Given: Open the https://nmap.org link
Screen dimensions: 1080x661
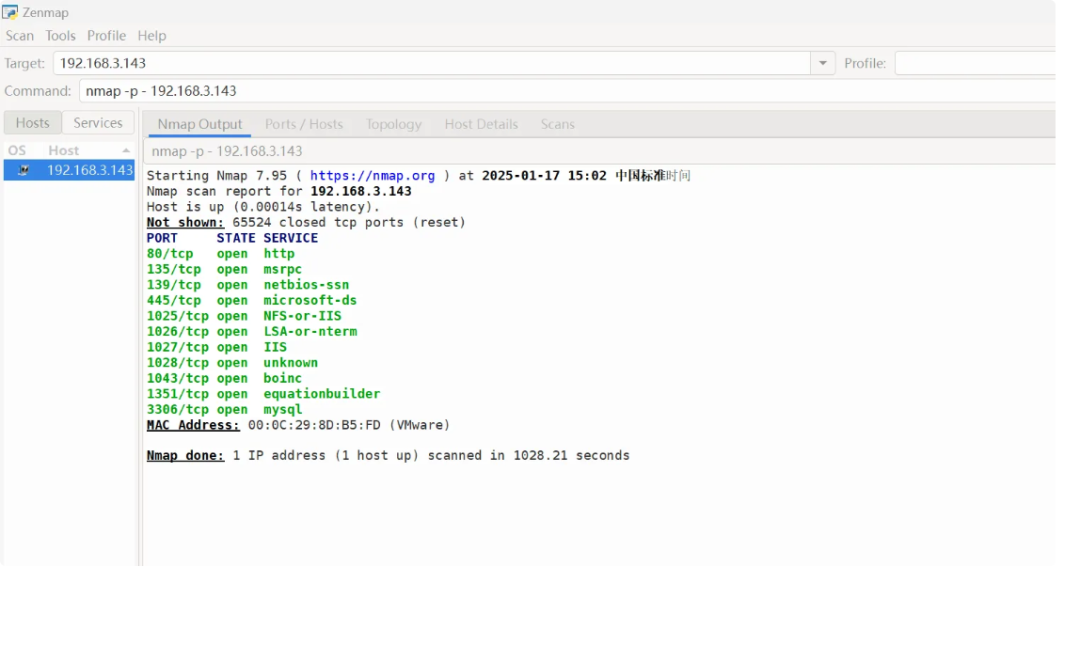Looking at the screenshot, I should 372,176.
